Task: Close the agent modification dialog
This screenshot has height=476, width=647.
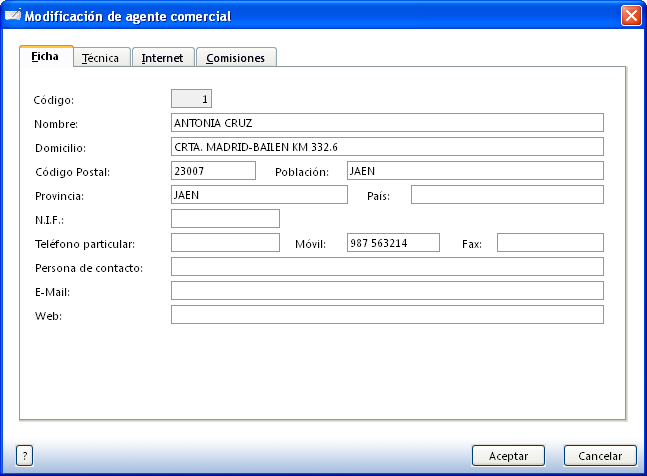Action: (630, 16)
